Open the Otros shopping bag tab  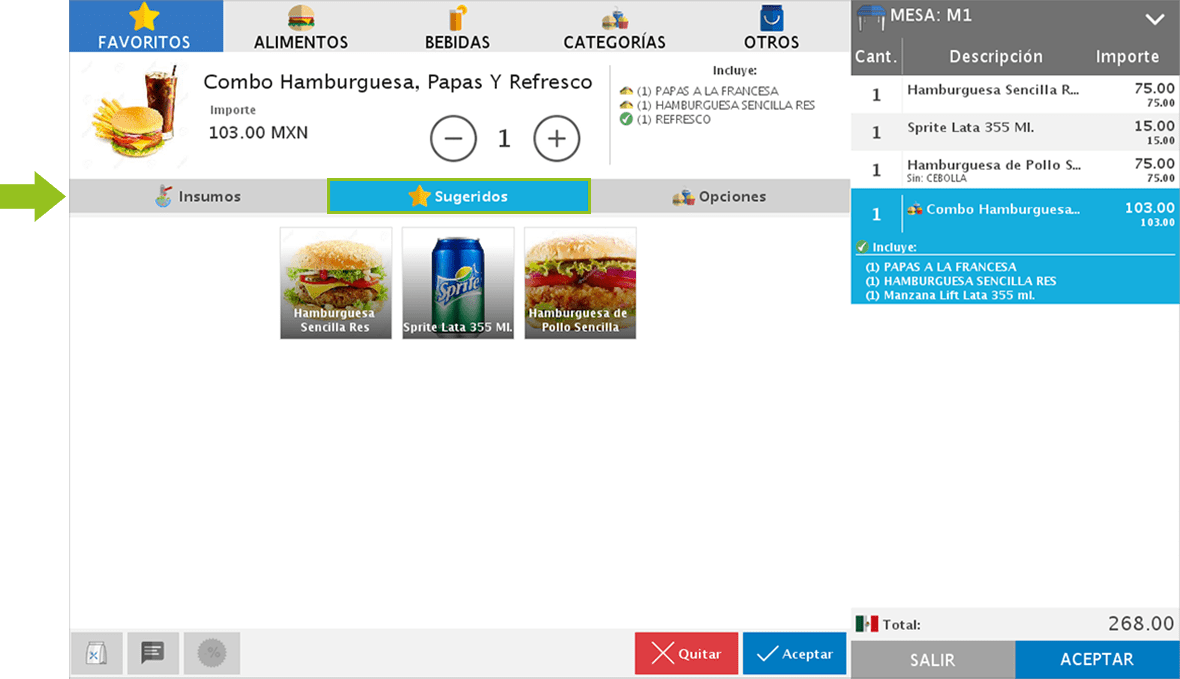pos(771,27)
